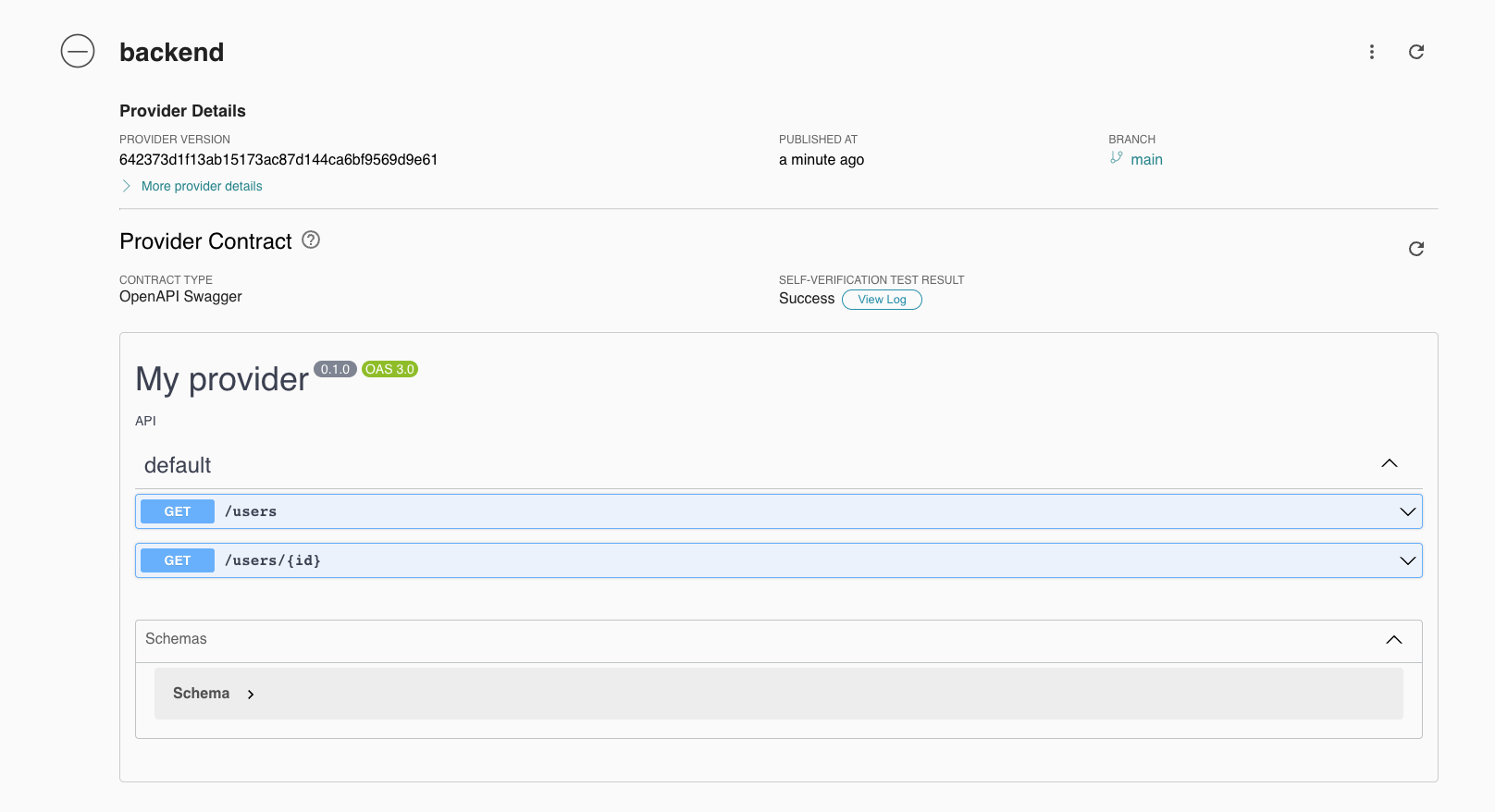Click the GET badge for /users/{id}
Viewport: 1495px width, 812px height.
pyautogui.click(x=178, y=560)
